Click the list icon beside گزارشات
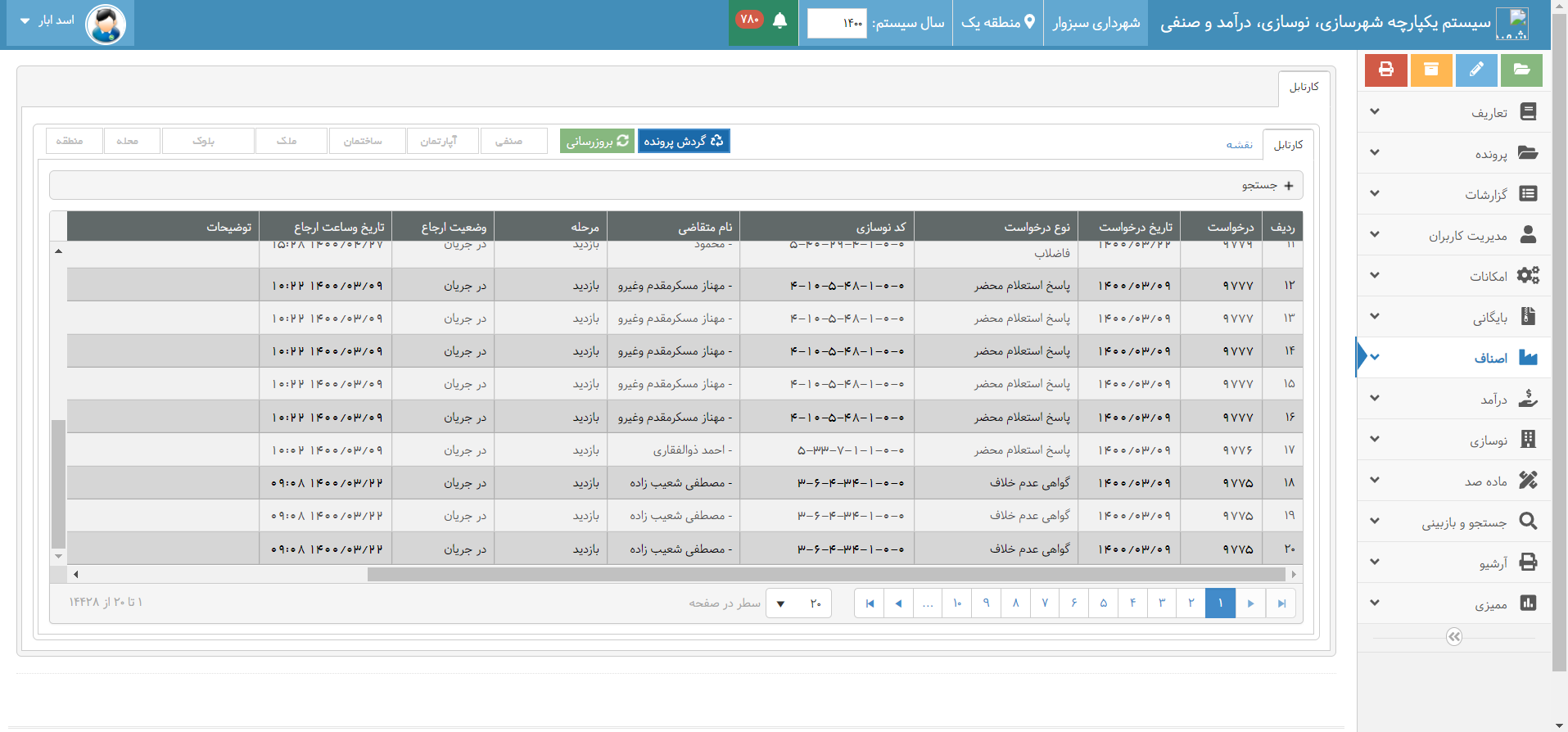 [1528, 193]
